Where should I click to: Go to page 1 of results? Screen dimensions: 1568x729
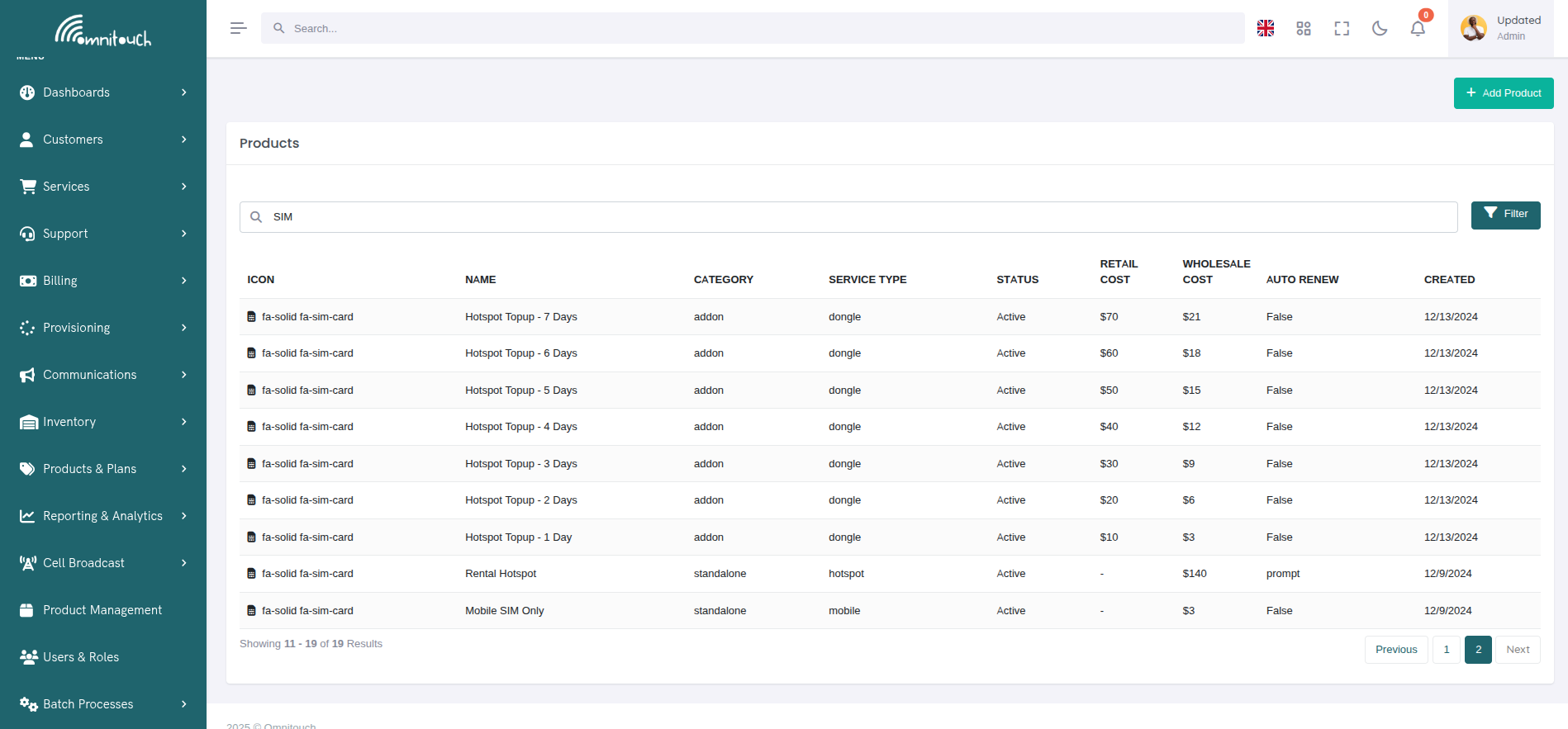[1446, 650]
